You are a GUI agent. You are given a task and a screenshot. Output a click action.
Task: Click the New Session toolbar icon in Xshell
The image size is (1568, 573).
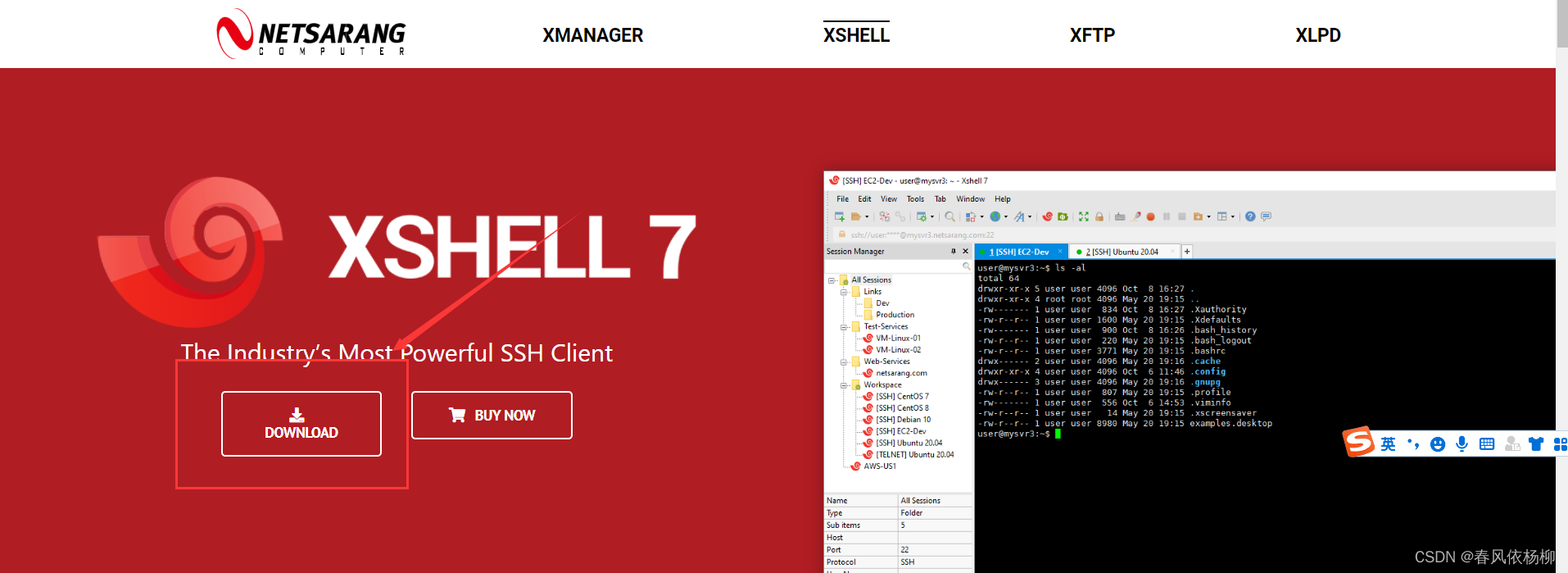840,216
